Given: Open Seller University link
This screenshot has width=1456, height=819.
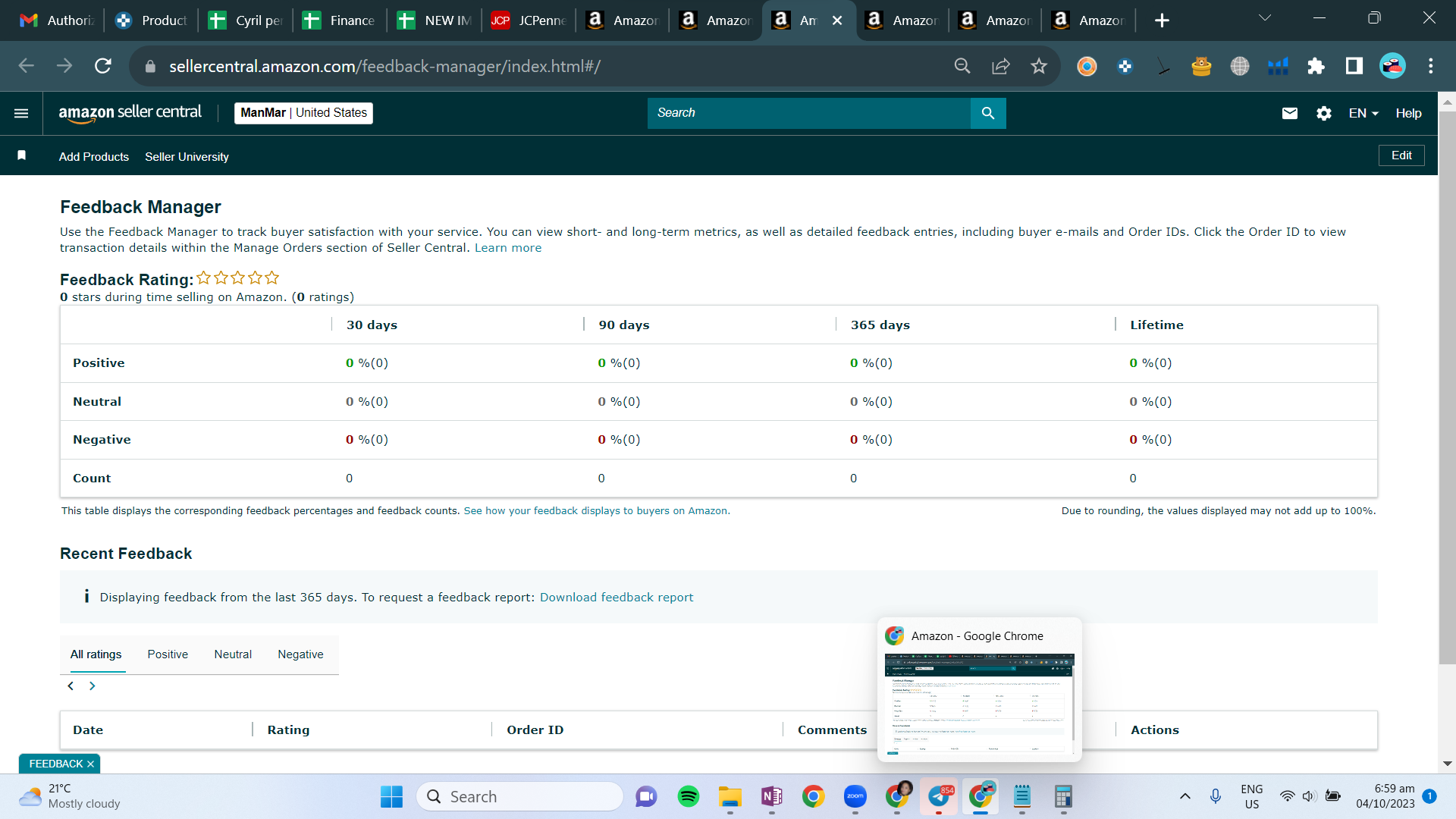Looking at the screenshot, I should coord(187,157).
